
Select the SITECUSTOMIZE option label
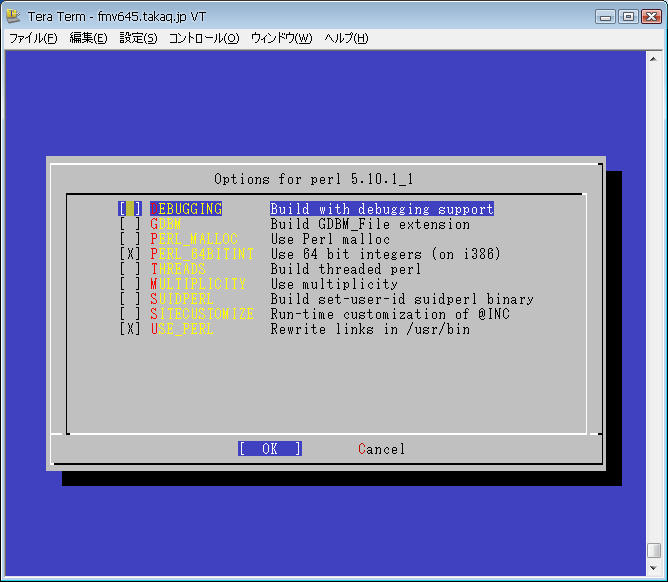point(202,314)
